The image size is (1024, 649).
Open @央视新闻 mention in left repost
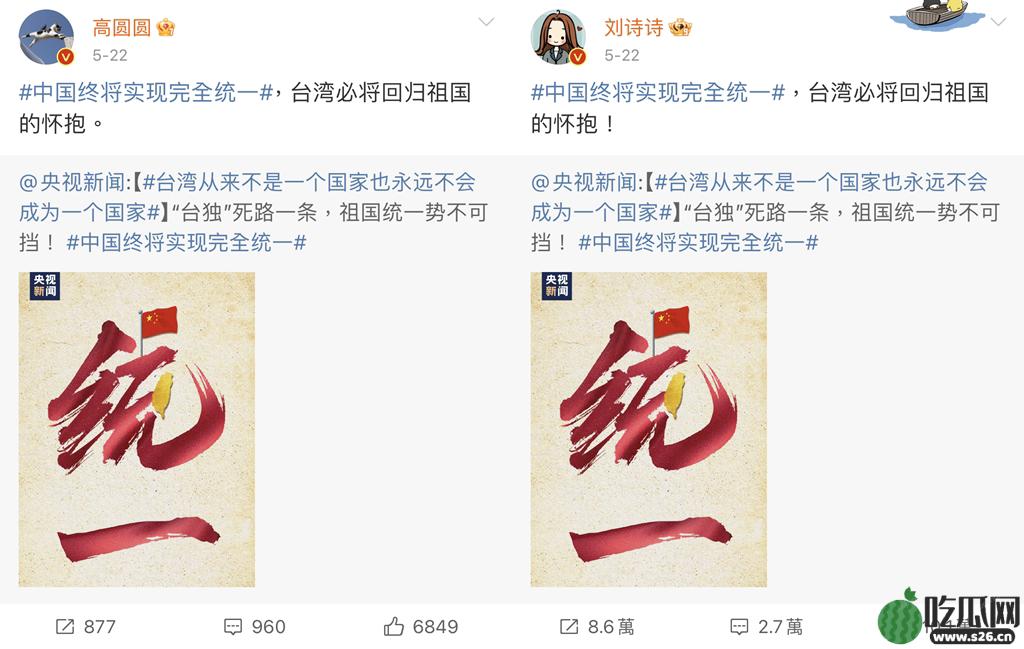click(x=76, y=182)
